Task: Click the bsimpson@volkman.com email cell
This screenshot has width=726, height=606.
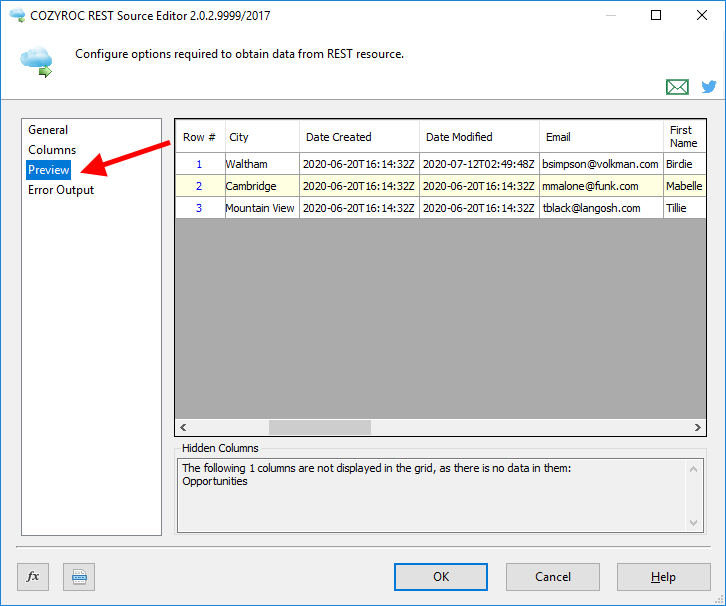Action: click(x=601, y=164)
